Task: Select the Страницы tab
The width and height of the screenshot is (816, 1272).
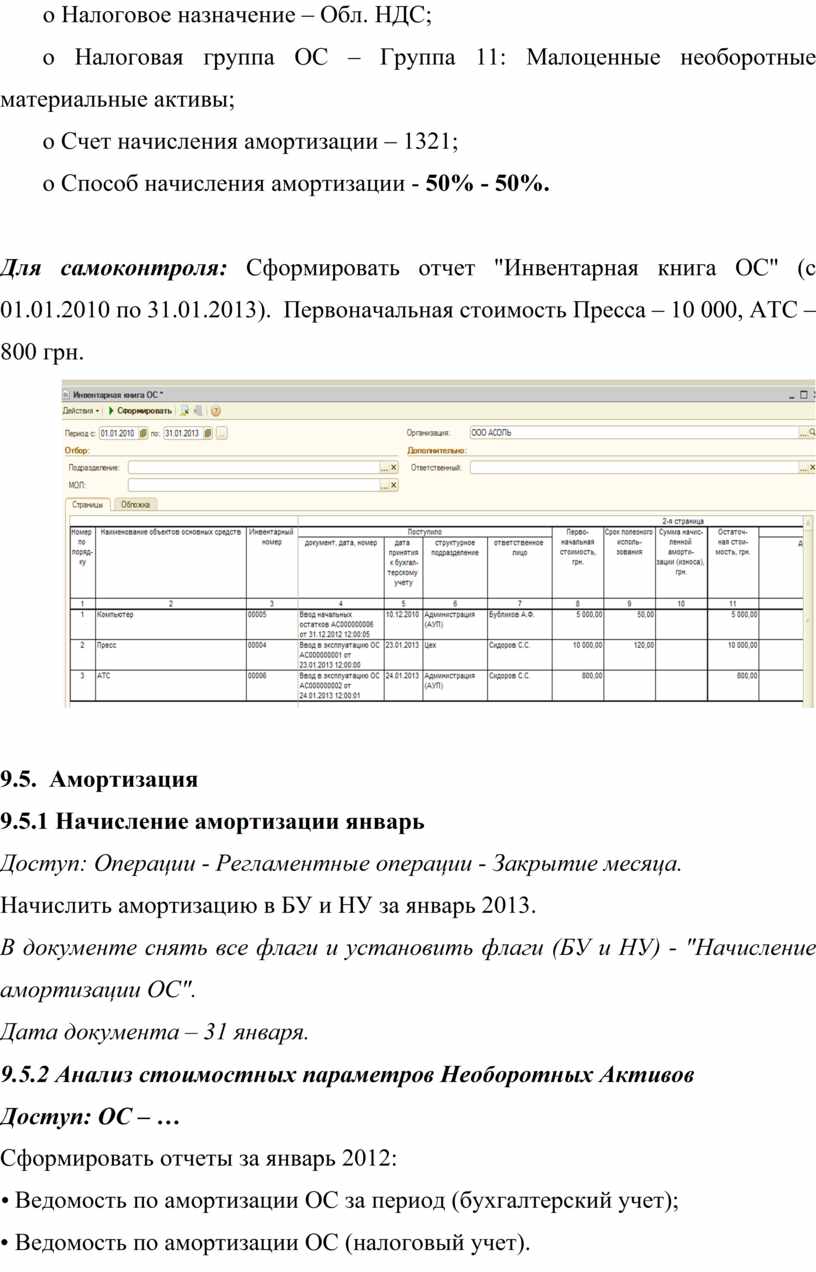Action: 88,505
